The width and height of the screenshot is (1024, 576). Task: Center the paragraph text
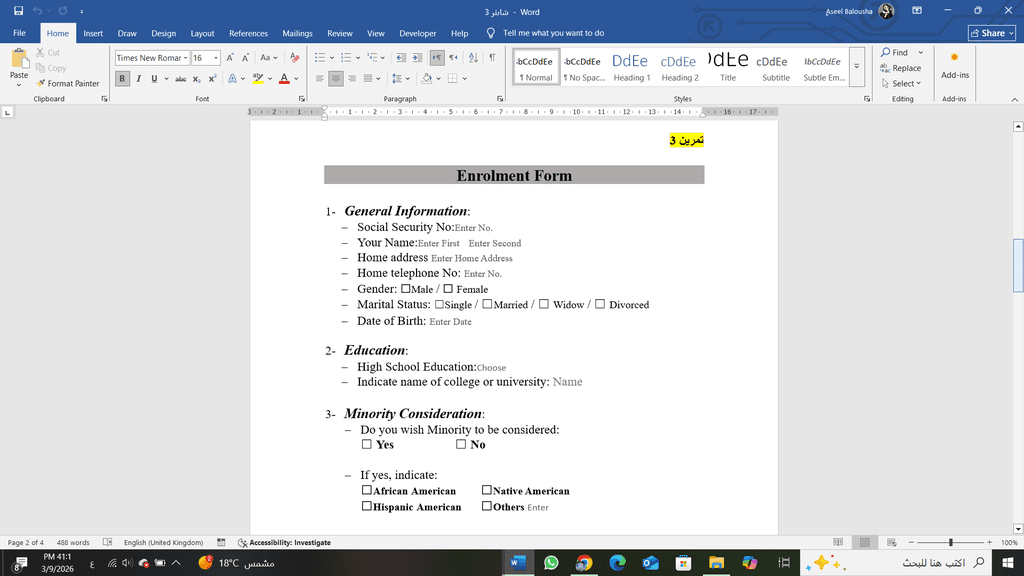(336, 78)
